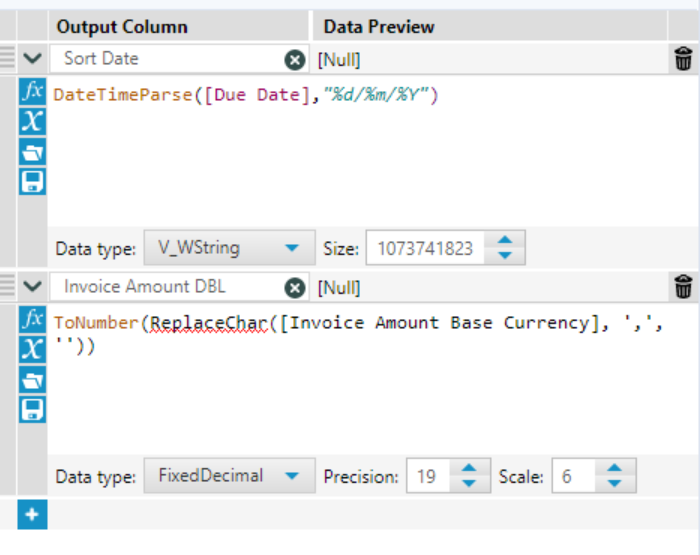700x555 pixels.
Task: Collapse the Invoice Amount DBL expression
Action: (x=32, y=287)
